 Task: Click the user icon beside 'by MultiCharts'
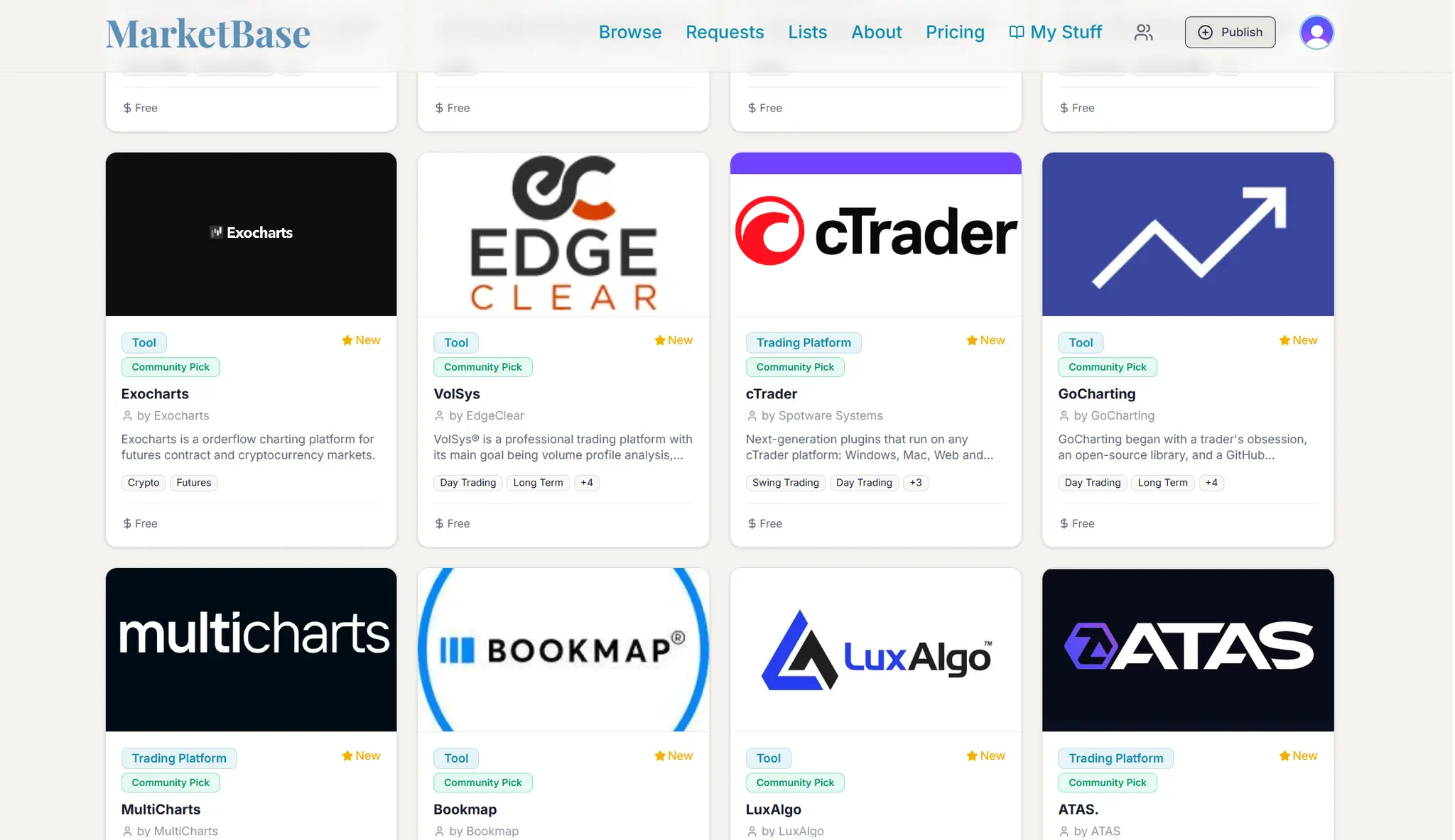click(127, 831)
